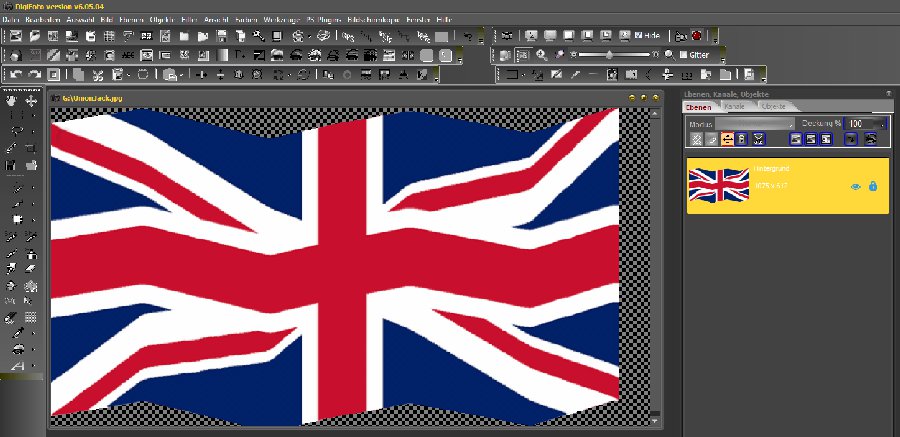Enable the Gitter grid checkbox

[x=684, y=54]
